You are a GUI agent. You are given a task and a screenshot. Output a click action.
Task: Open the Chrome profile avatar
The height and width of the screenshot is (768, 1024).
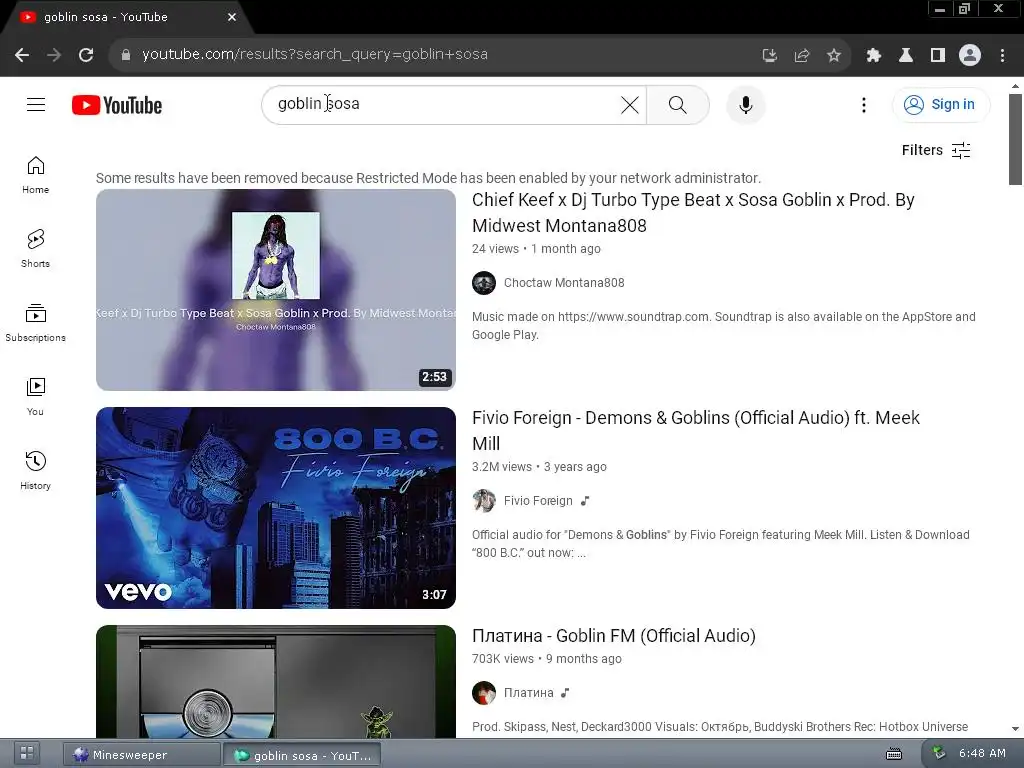(970, 55)
